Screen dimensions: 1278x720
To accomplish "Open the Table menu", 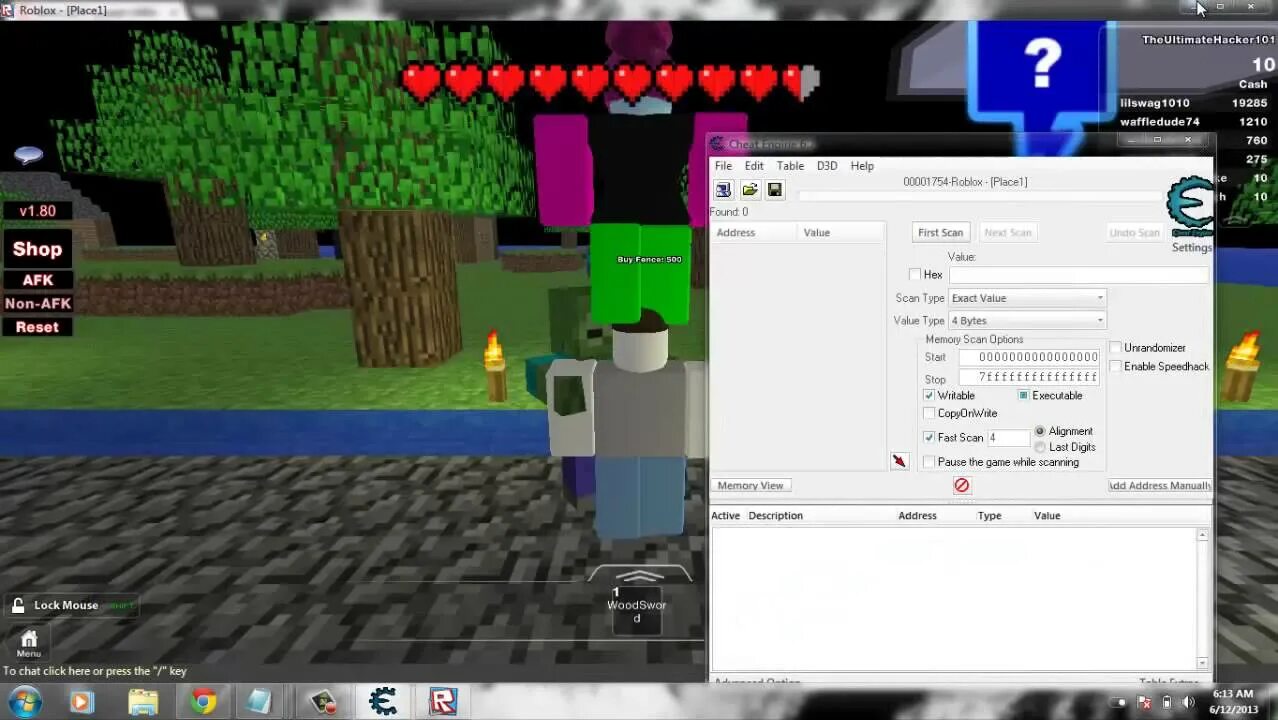I will click(790, 166).
